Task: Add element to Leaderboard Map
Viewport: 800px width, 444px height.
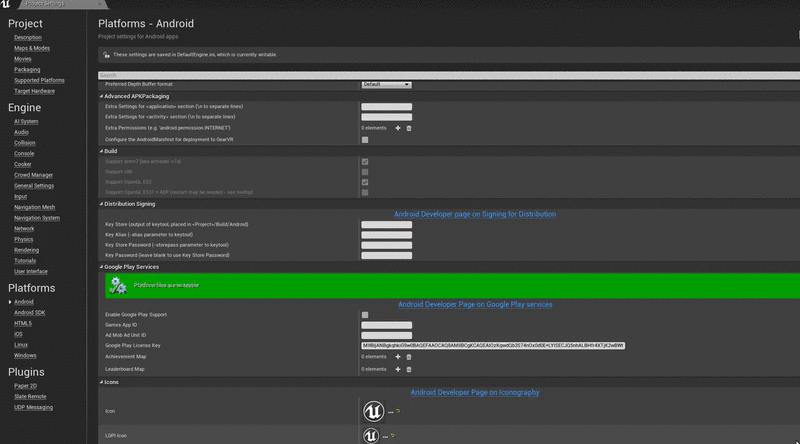Action: point(398,369)
